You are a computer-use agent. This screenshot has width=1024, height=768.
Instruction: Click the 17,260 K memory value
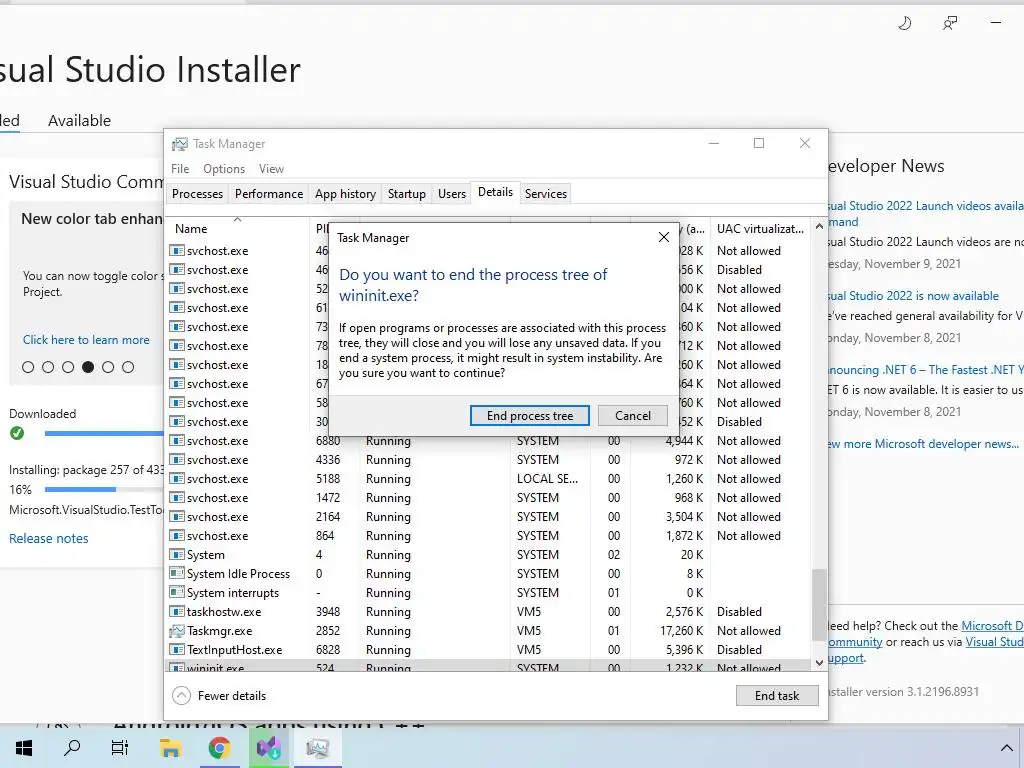pyautogui.click(x=681, y=631)
